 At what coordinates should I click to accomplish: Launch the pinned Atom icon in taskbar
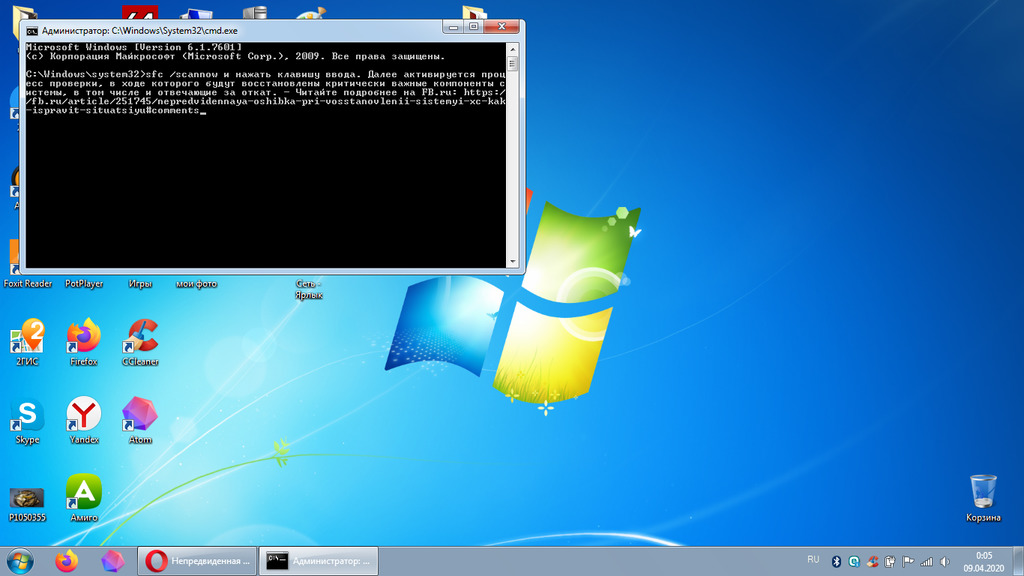coord(112,562)
